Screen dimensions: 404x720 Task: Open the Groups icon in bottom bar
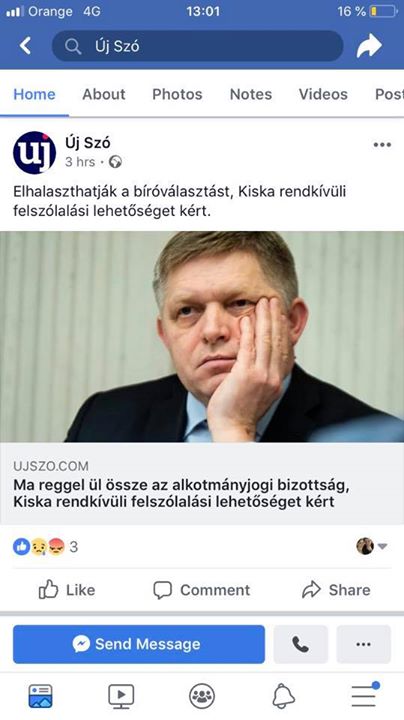[x=202, y=696]
